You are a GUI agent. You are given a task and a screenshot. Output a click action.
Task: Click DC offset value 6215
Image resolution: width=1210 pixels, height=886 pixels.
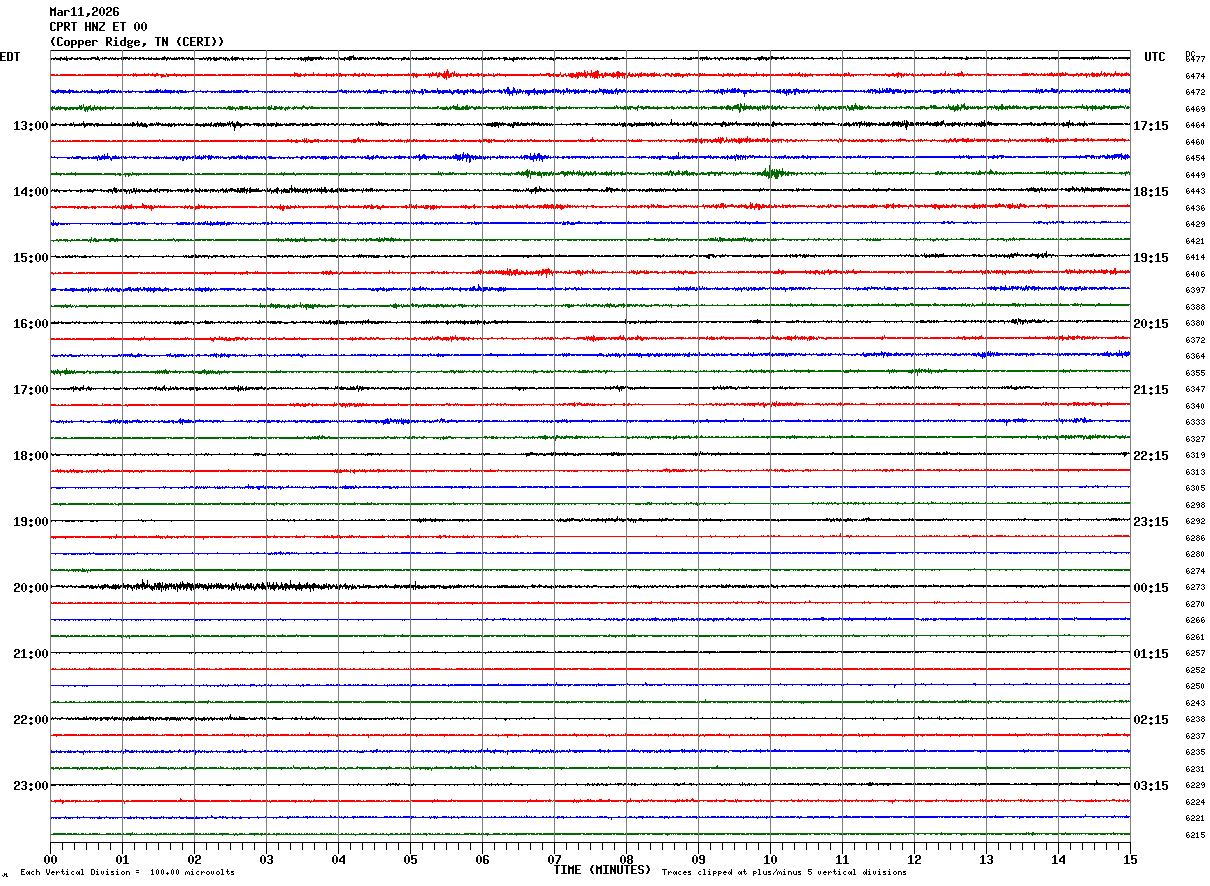pyautogui.click(x=1195, y=835)
